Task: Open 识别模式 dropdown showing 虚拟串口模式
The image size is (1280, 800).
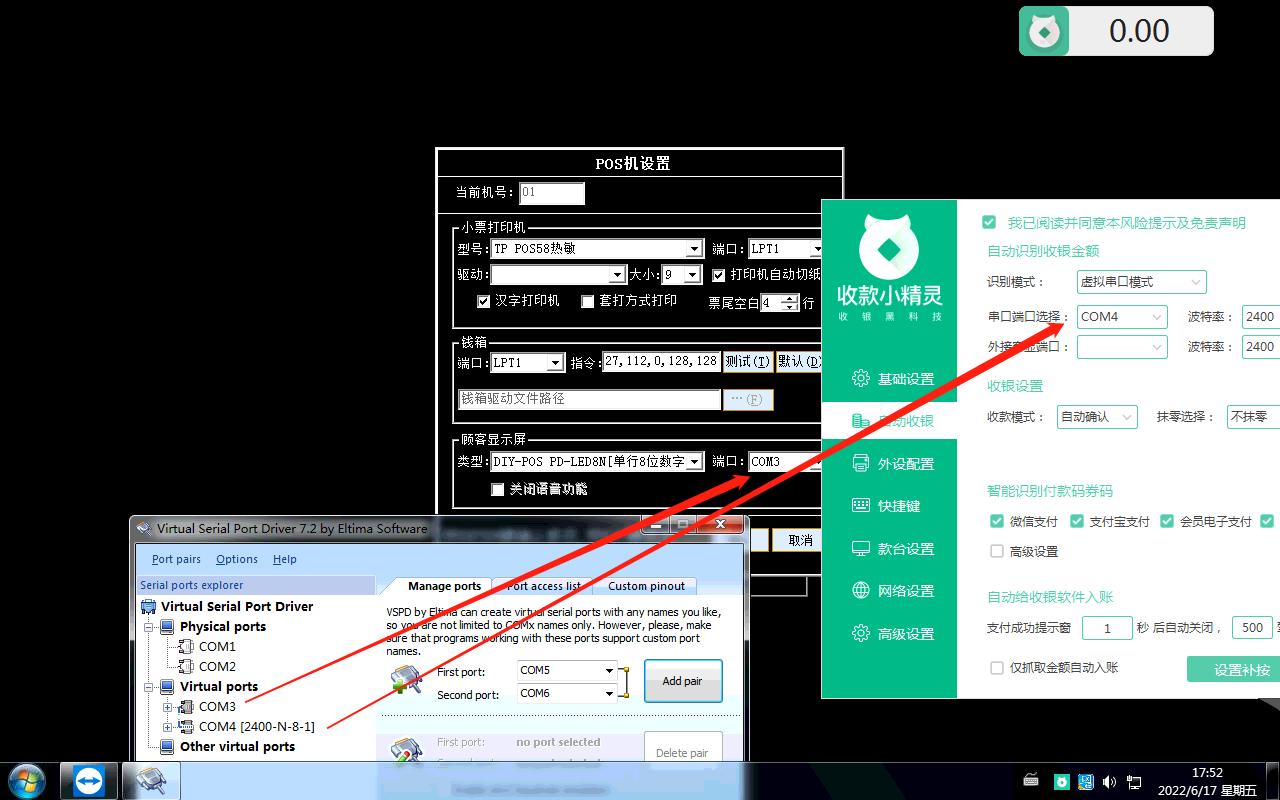Action: pos(1141,282)
